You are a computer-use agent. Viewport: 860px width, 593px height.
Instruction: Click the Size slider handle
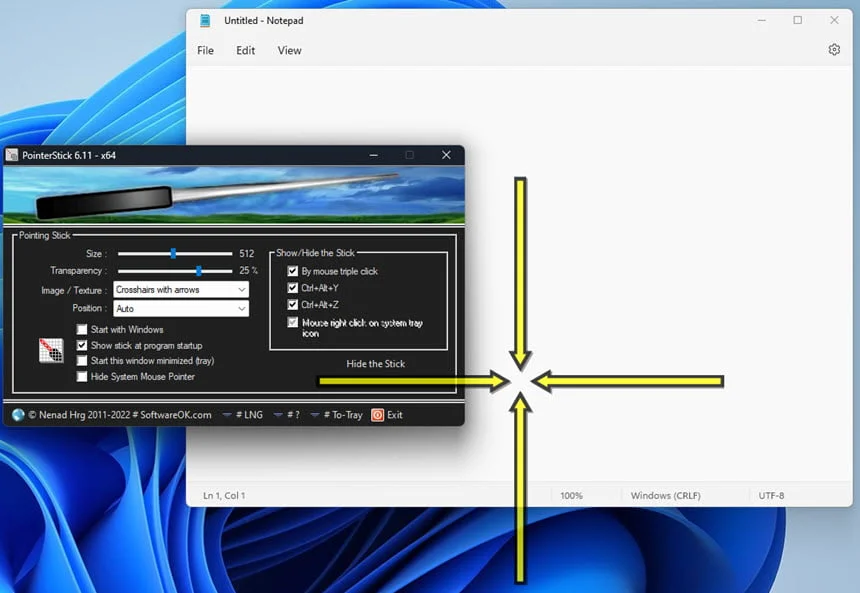tap(173, 253)
